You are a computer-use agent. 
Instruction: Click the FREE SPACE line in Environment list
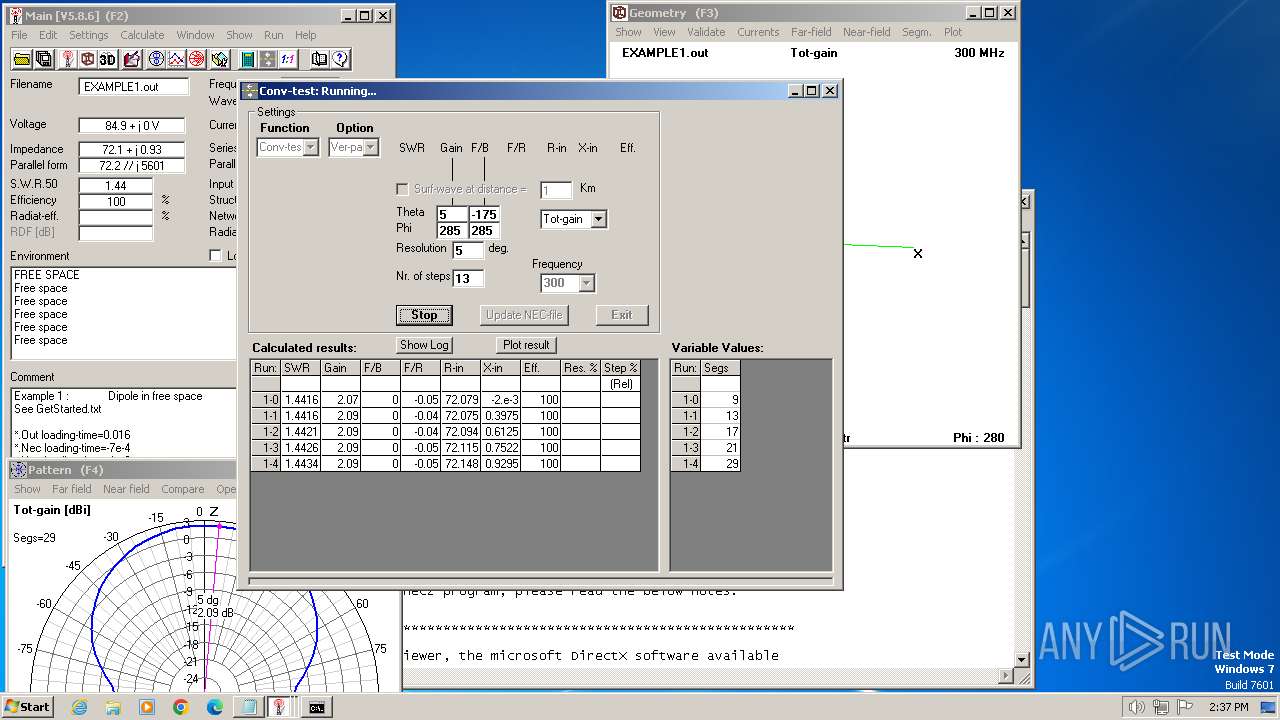[47, 275]
